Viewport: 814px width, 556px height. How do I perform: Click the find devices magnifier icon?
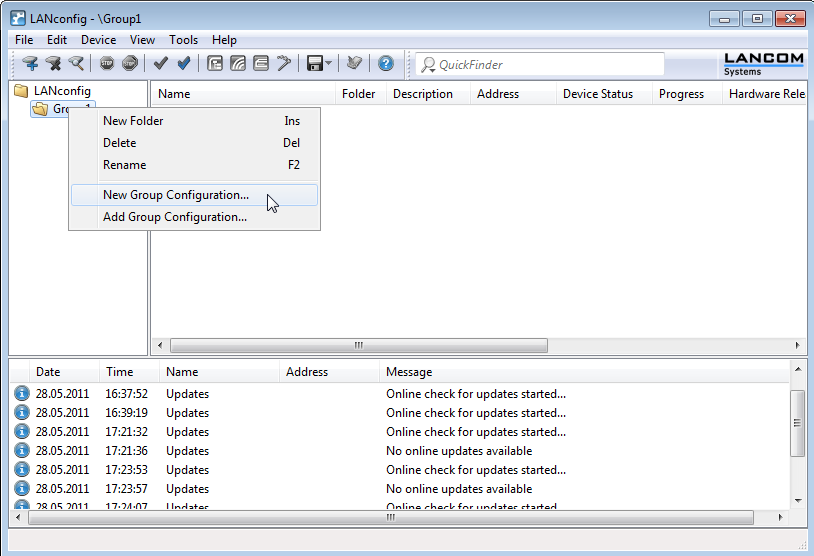pos(76,64)
